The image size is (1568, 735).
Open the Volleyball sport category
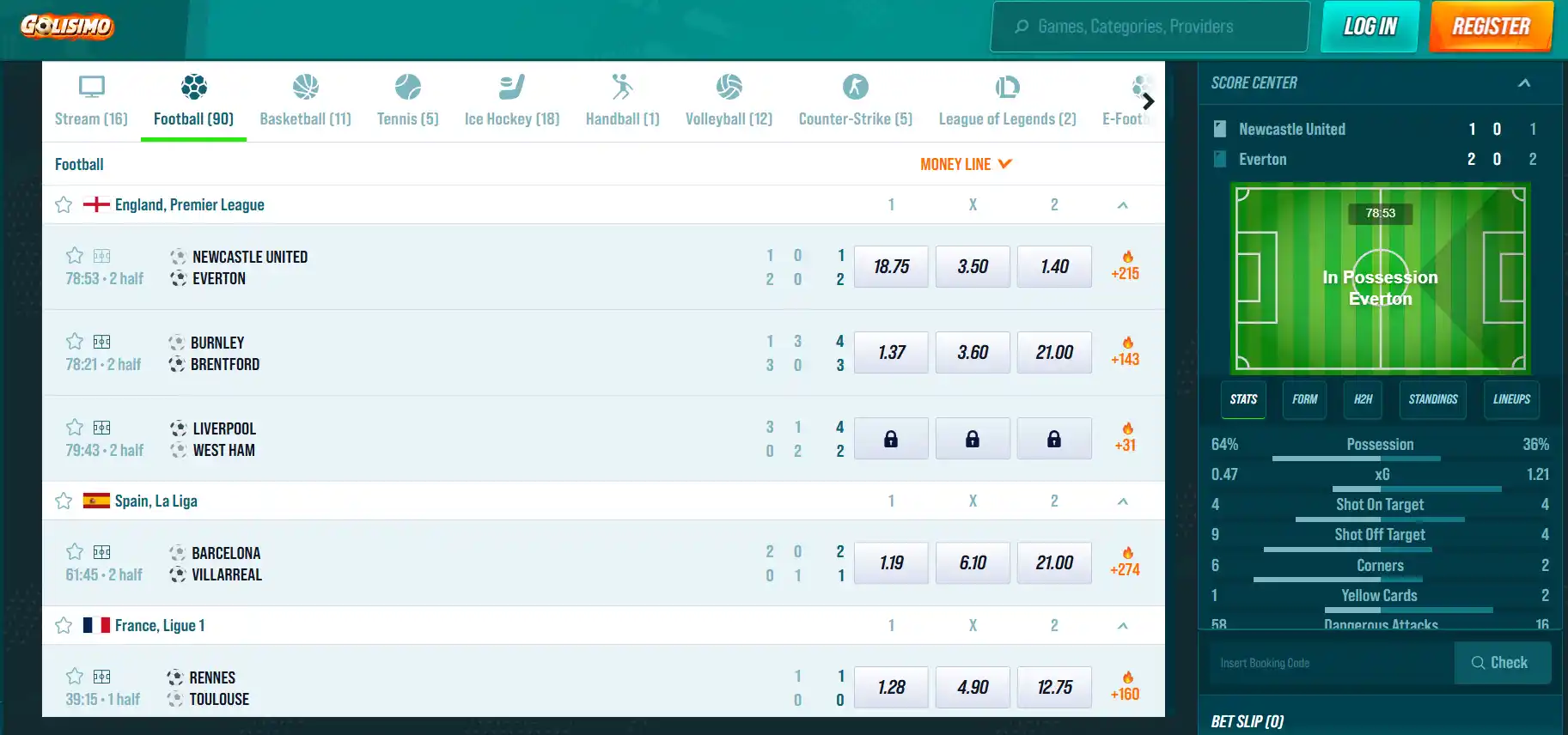[729, 101]
